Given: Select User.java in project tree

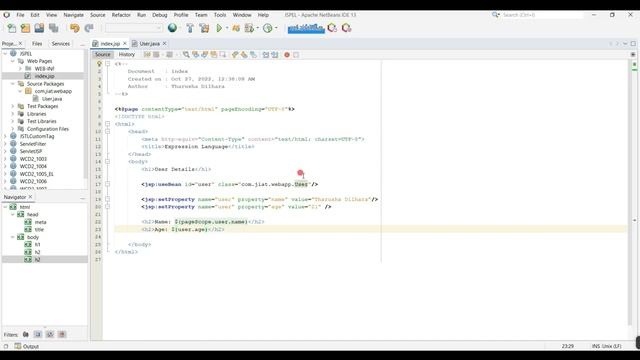Looking at the screenshot, I should 52,99.
